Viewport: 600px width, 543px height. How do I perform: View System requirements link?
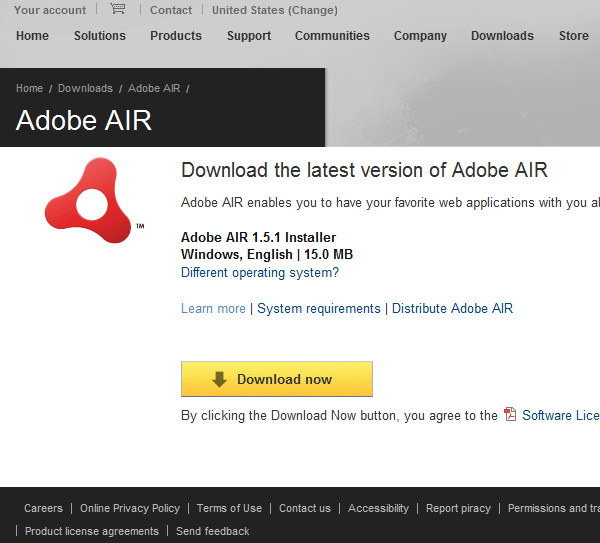coord(319,308)
